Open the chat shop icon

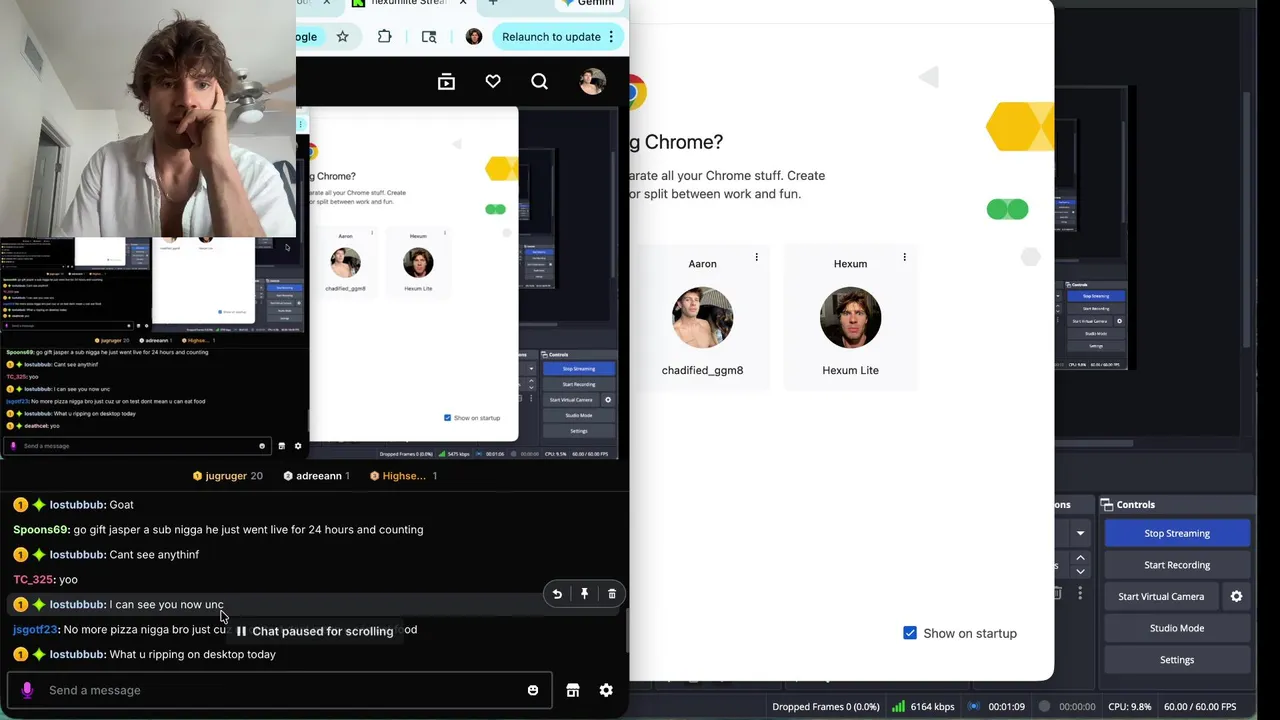coord(573,690)
